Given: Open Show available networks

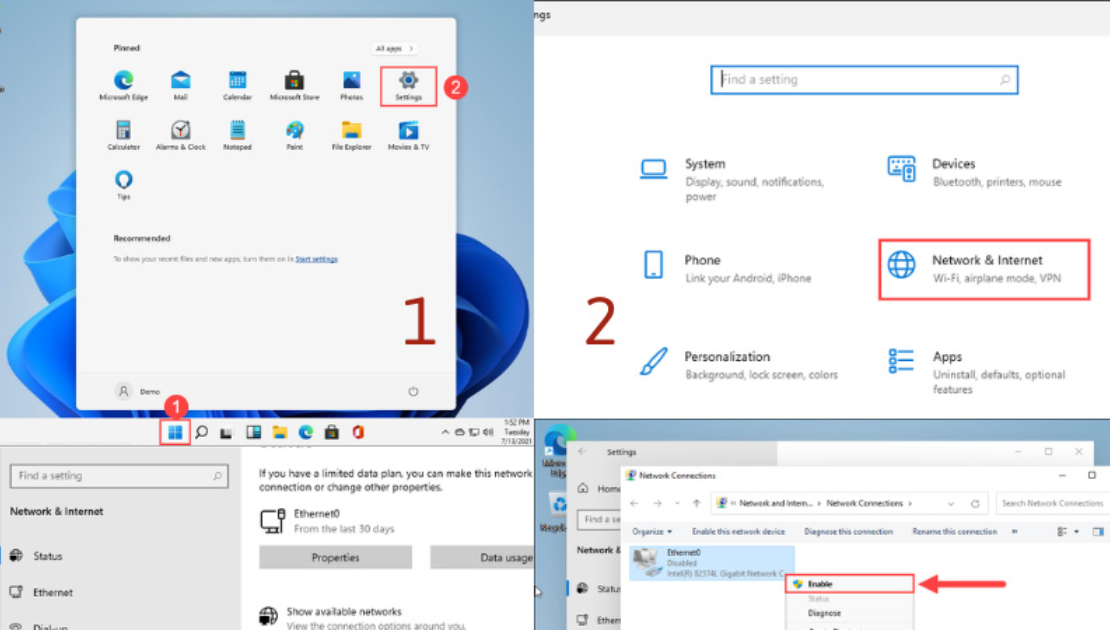Looking at the screenshot, I should pyautogui.click(x=362, y=617).
